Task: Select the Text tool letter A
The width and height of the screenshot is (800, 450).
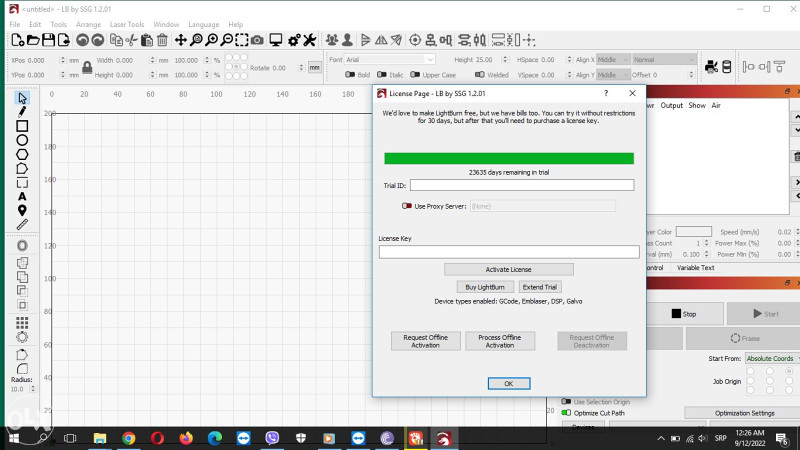Action: [x=22, y=196]
